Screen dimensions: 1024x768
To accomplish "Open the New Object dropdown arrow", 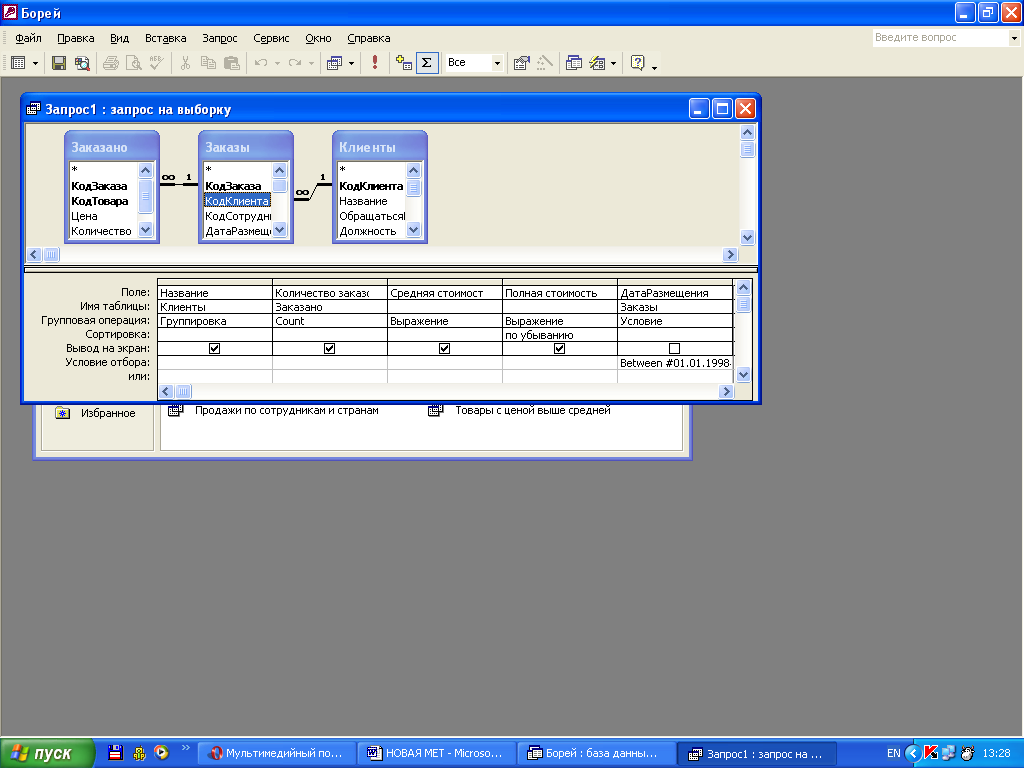I will [613, 63].
